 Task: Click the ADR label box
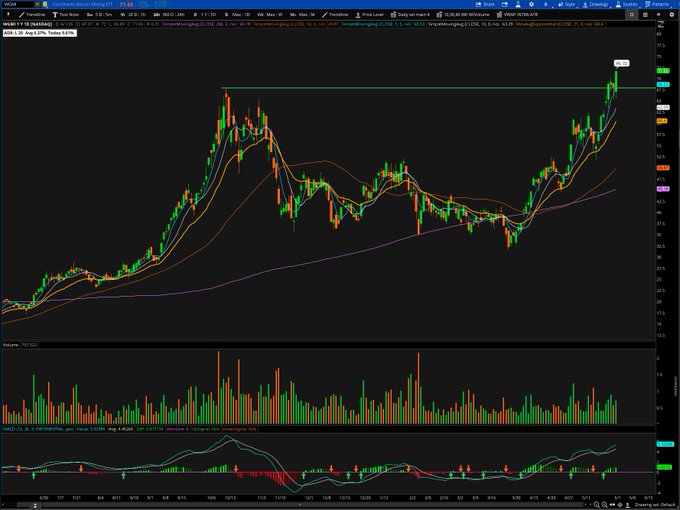tap(39, 33)
